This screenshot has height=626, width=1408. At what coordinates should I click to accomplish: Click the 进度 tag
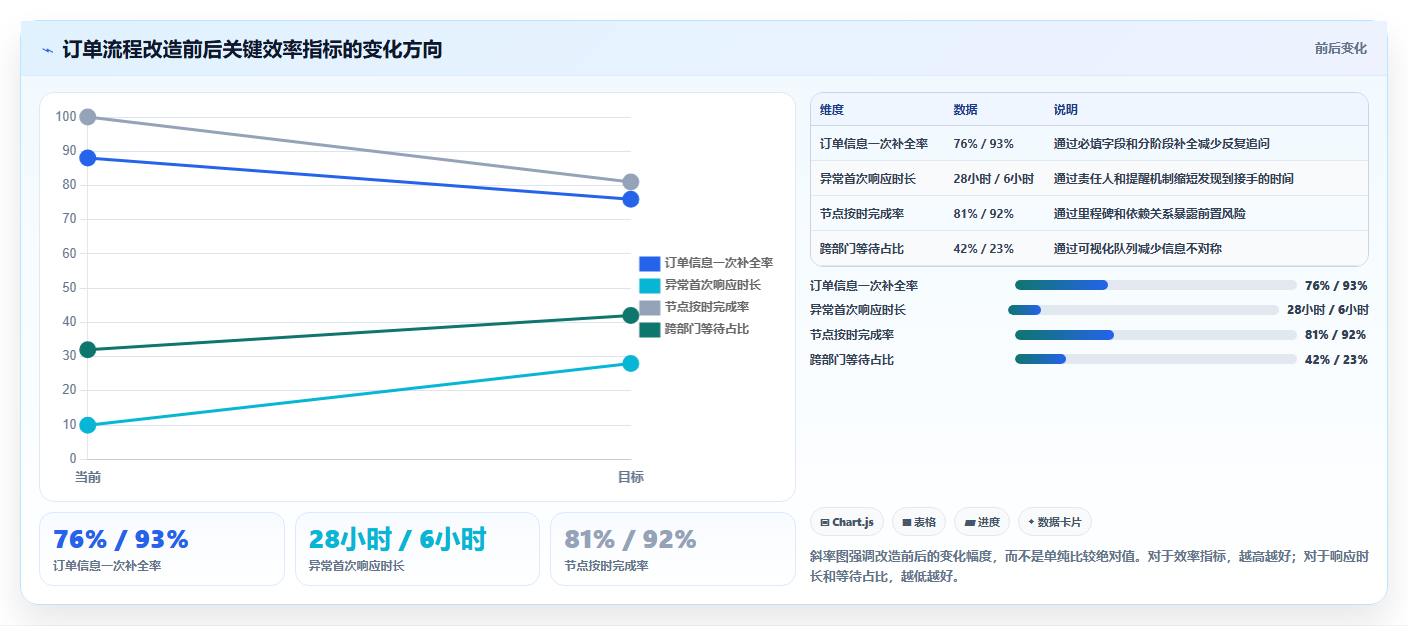(x=982, y=522)
